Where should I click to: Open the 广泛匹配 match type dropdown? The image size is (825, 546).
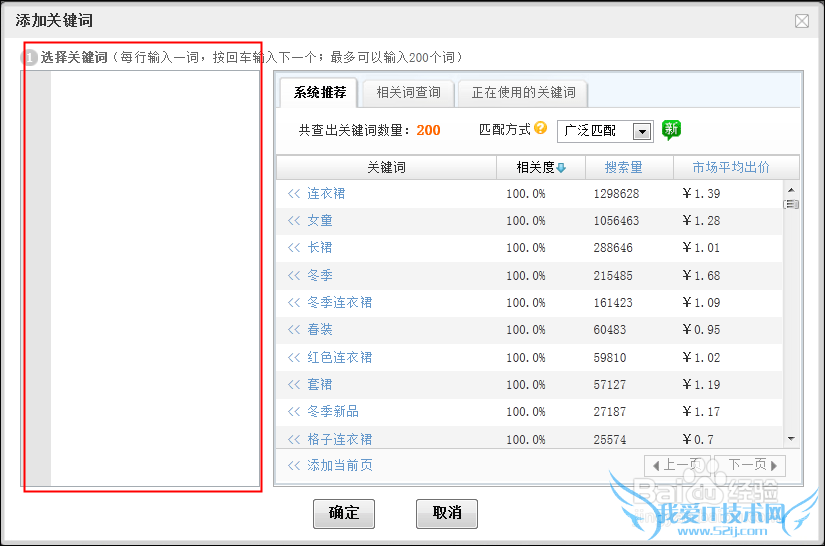click(x=642, y=131)
